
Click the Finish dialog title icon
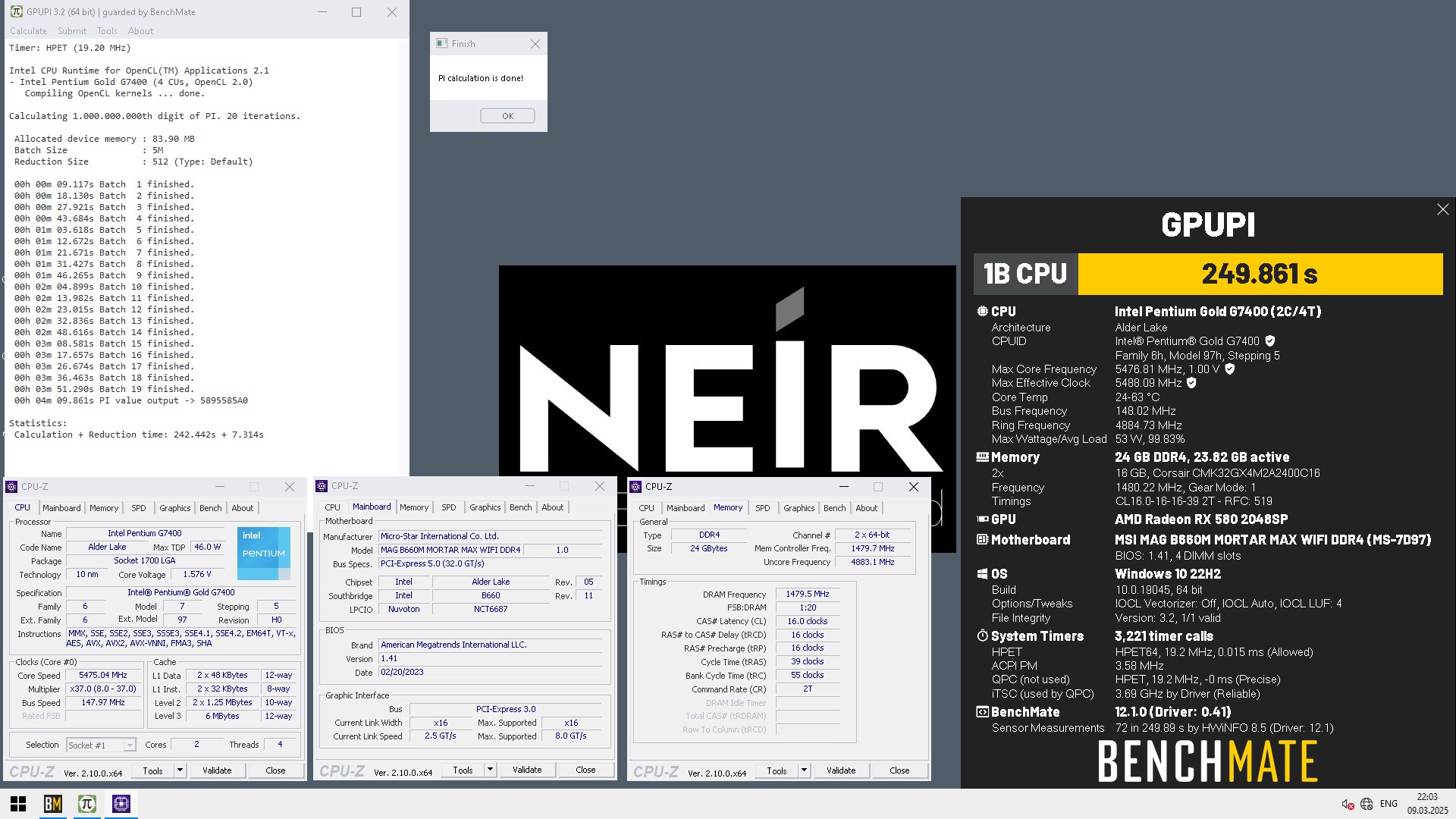tap(441, 44)
